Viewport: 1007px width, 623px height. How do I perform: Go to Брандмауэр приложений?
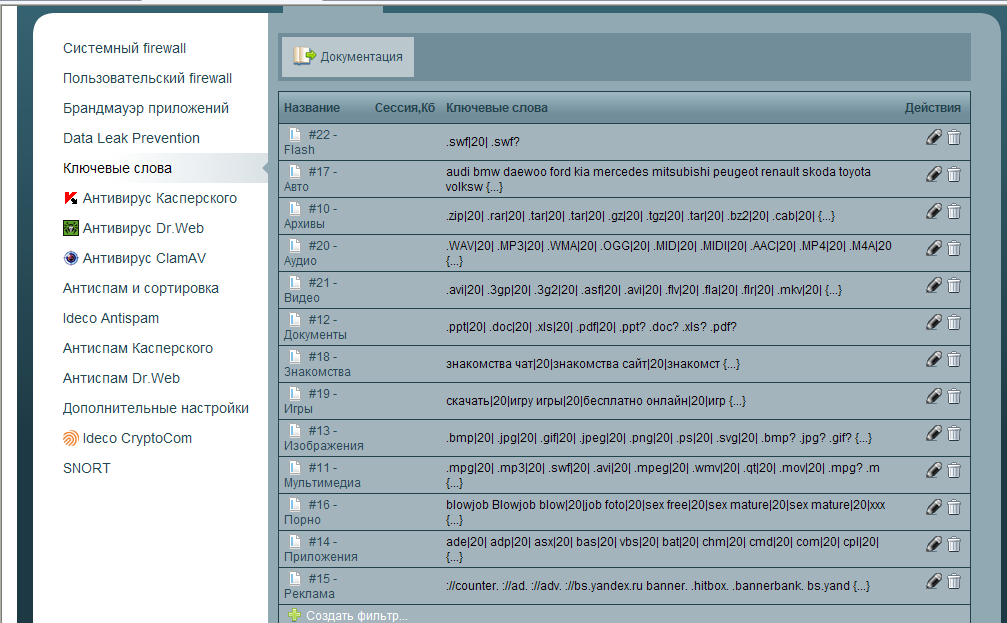146,109
